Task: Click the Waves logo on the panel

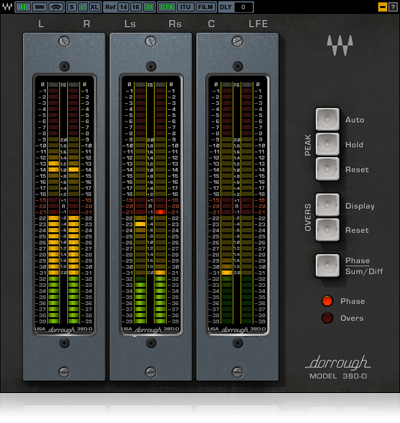Action: click(340, 45)
